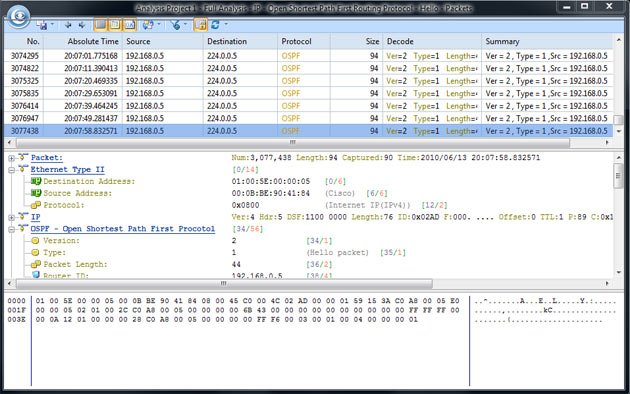Screen dimensions: 630x394
Task: Select the value 01:00:5E:00:00:05
Action: point(271,182)
